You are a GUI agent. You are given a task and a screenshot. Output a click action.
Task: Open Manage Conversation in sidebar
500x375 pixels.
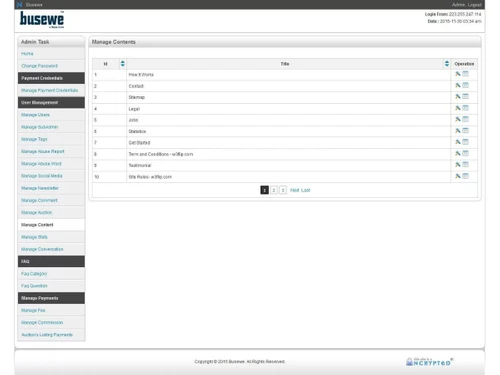(x=42, y=249)
